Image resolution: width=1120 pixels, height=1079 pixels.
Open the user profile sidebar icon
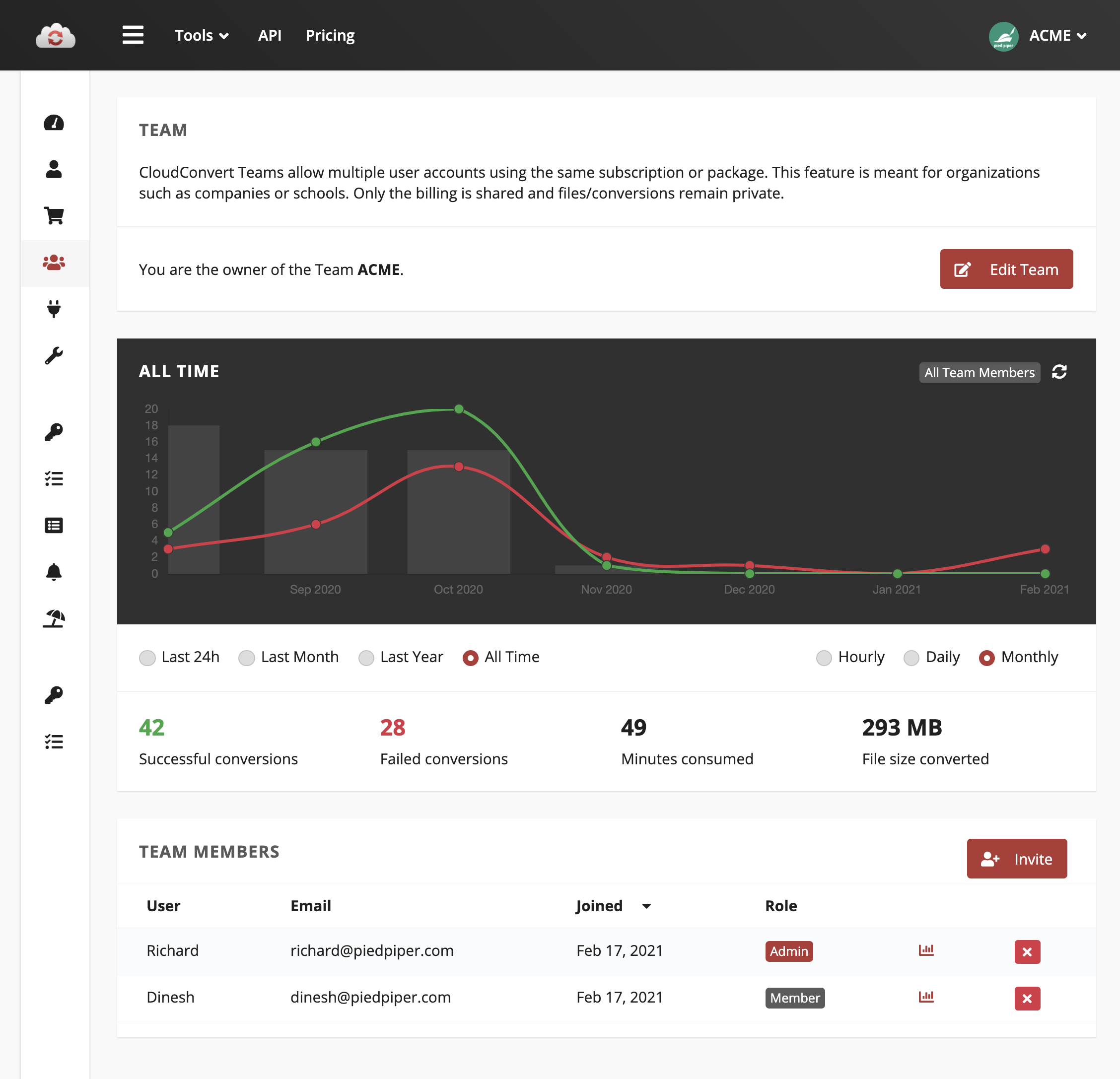point(54,170)
